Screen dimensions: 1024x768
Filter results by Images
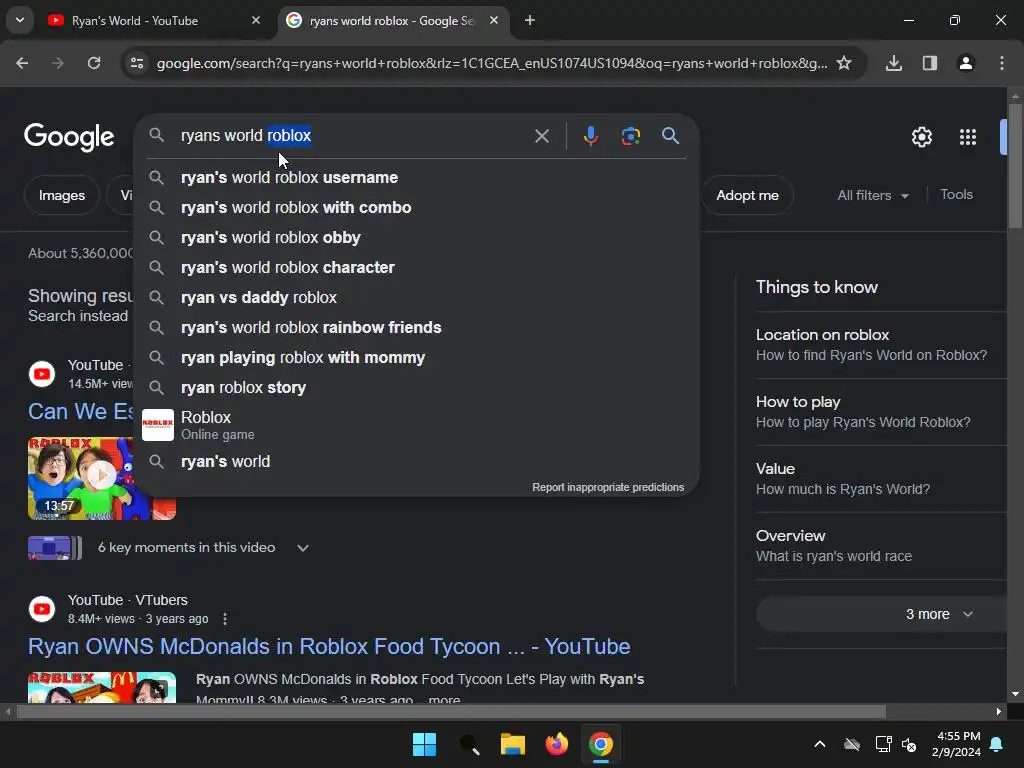(x=61, y=195)
